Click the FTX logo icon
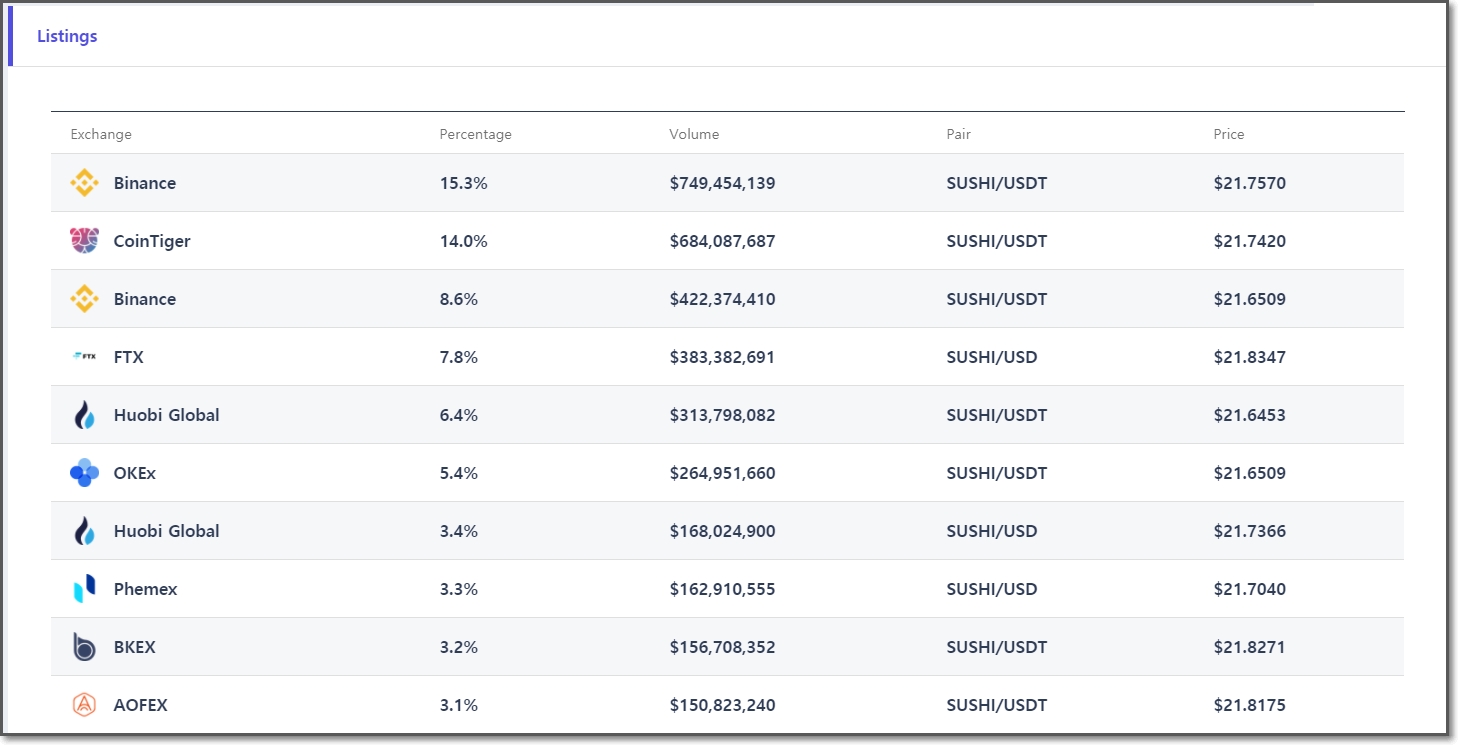 [x=84, y=356]
